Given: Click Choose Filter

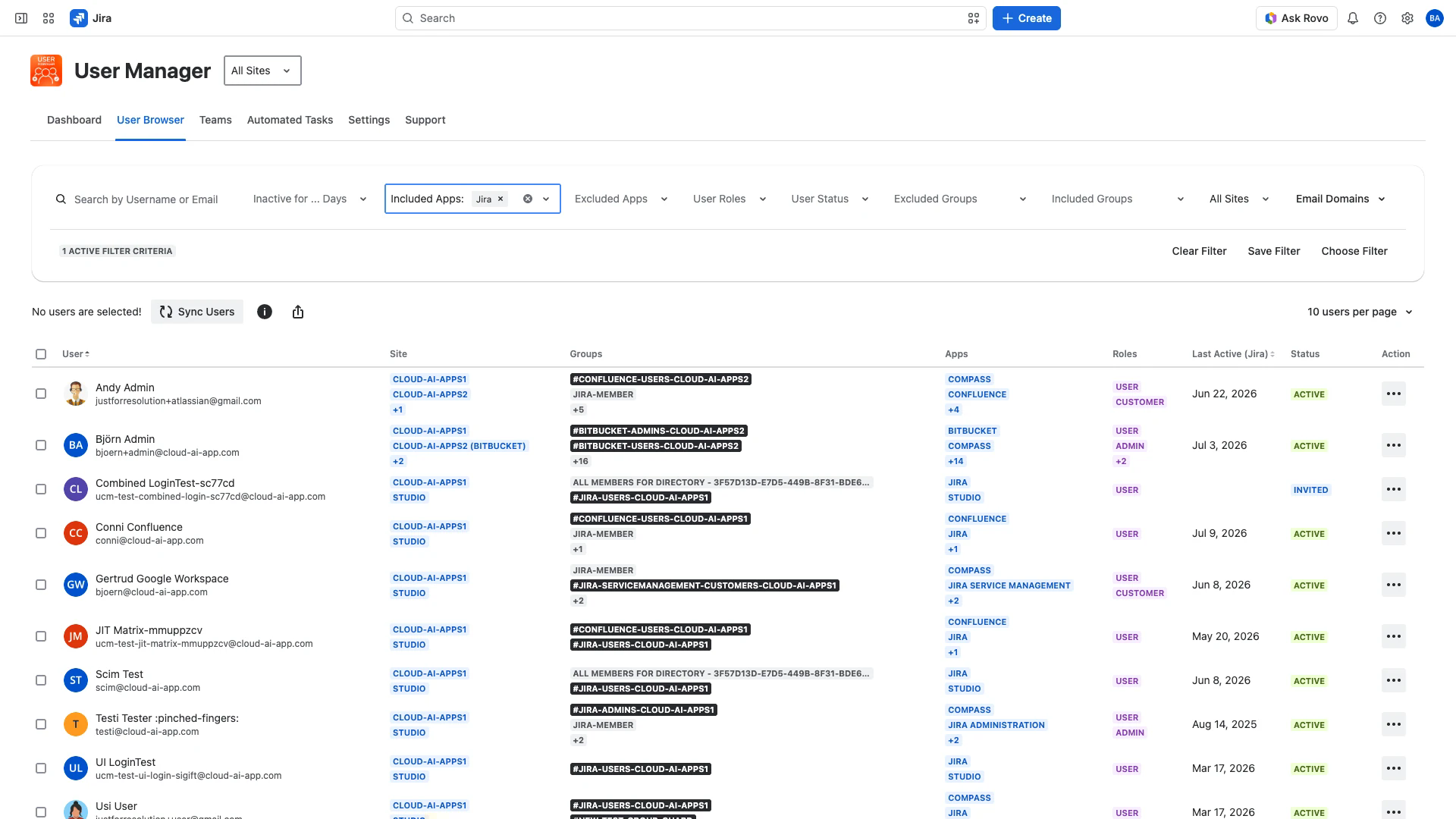Looking at the screenshot, I should pyautogui.click(x=1354, y=251).
